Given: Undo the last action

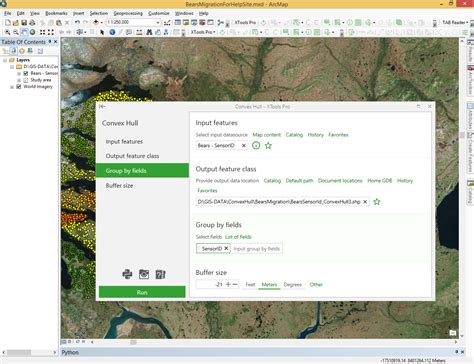Looking at the screenshot, I should coord(77,22).
